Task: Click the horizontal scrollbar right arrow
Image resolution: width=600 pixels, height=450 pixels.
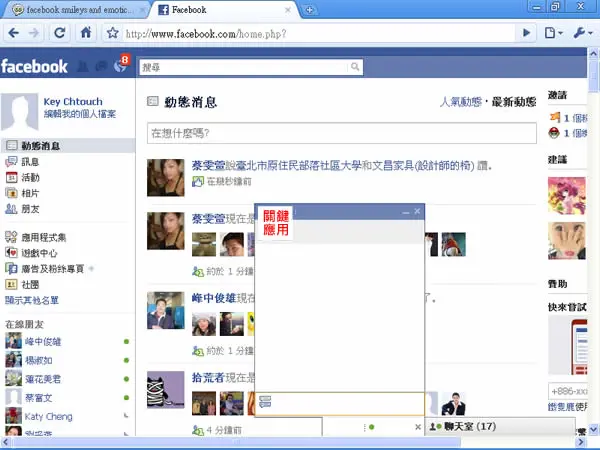Action: [x=581, y=442]
